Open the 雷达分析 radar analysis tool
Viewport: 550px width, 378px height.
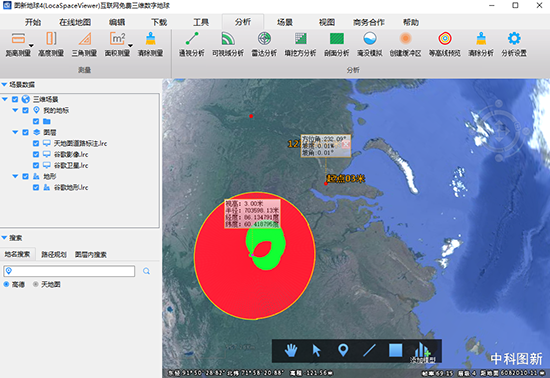pos(264,45)
